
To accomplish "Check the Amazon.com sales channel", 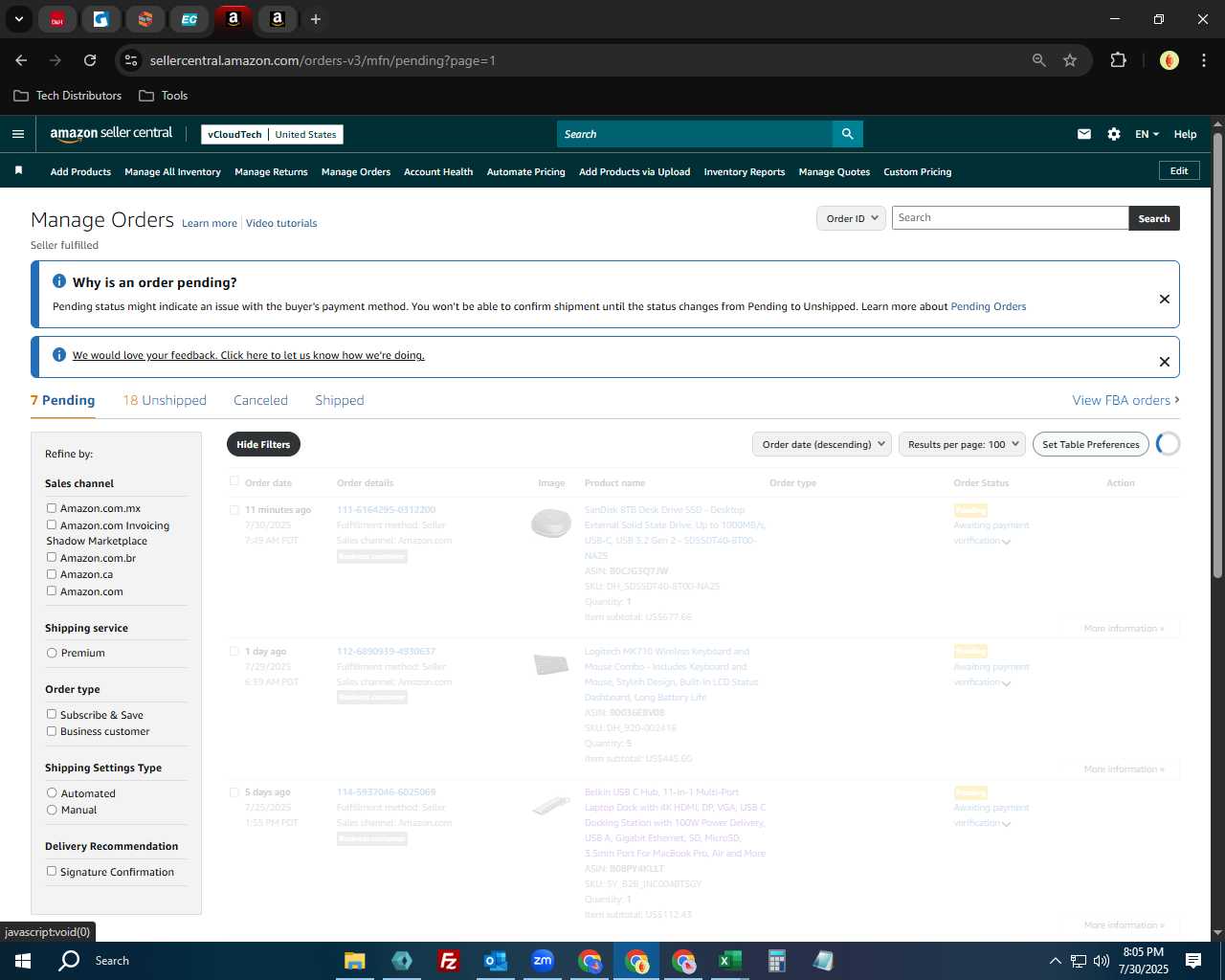I will pyautogui.click(x=52, y=590).
